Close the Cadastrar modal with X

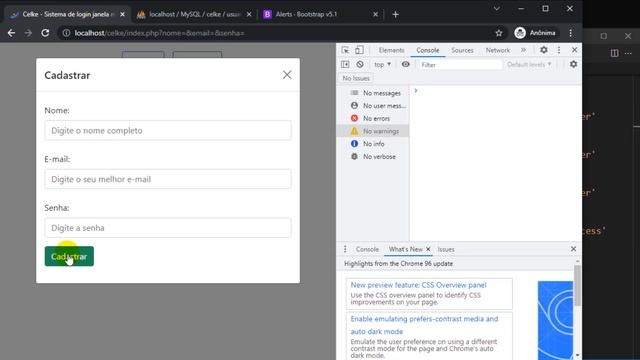pos(287,75)
